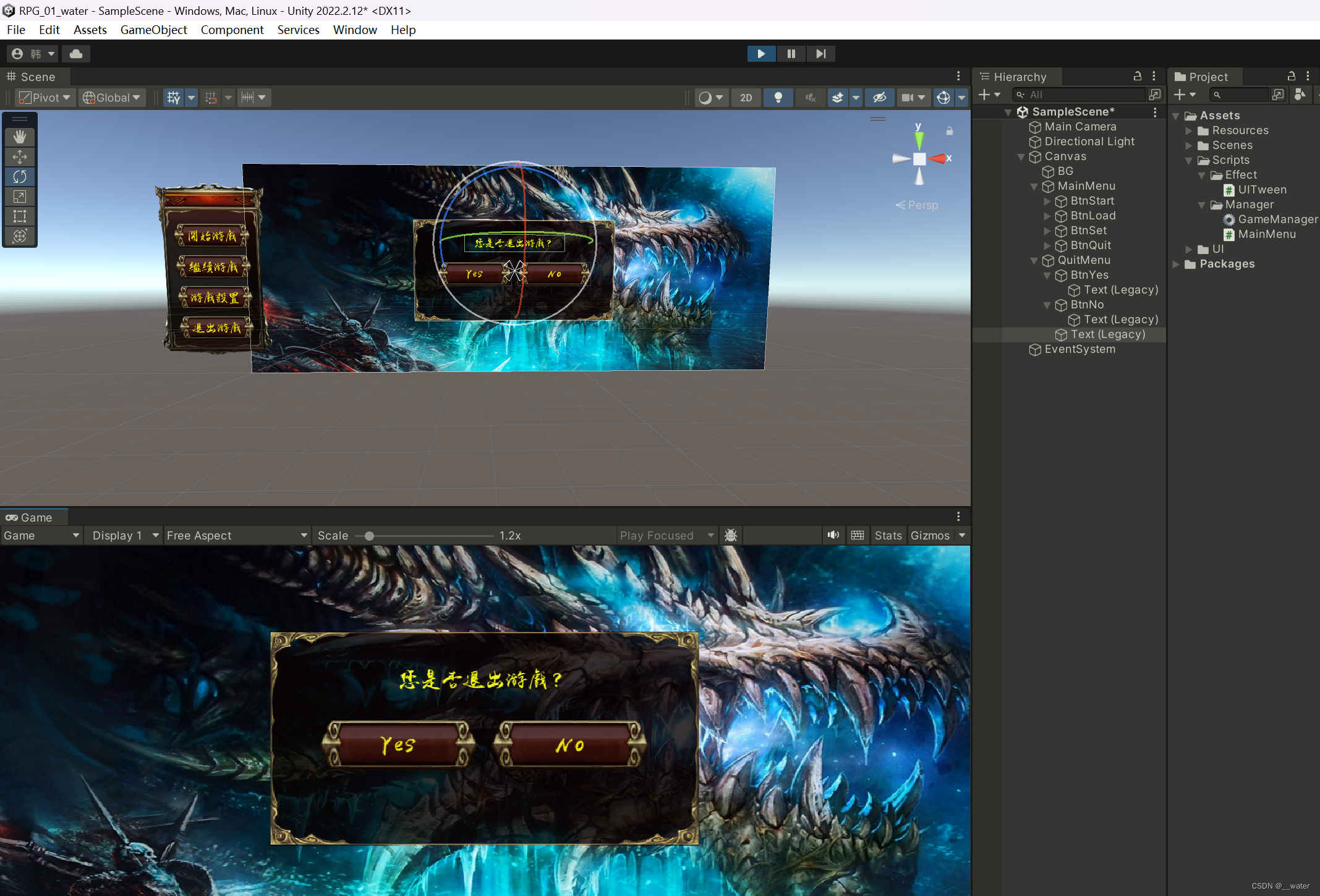Click the Hierarchy add (+) button
1320x896 pixels.
pyautogui.click(x=989, y=95)
